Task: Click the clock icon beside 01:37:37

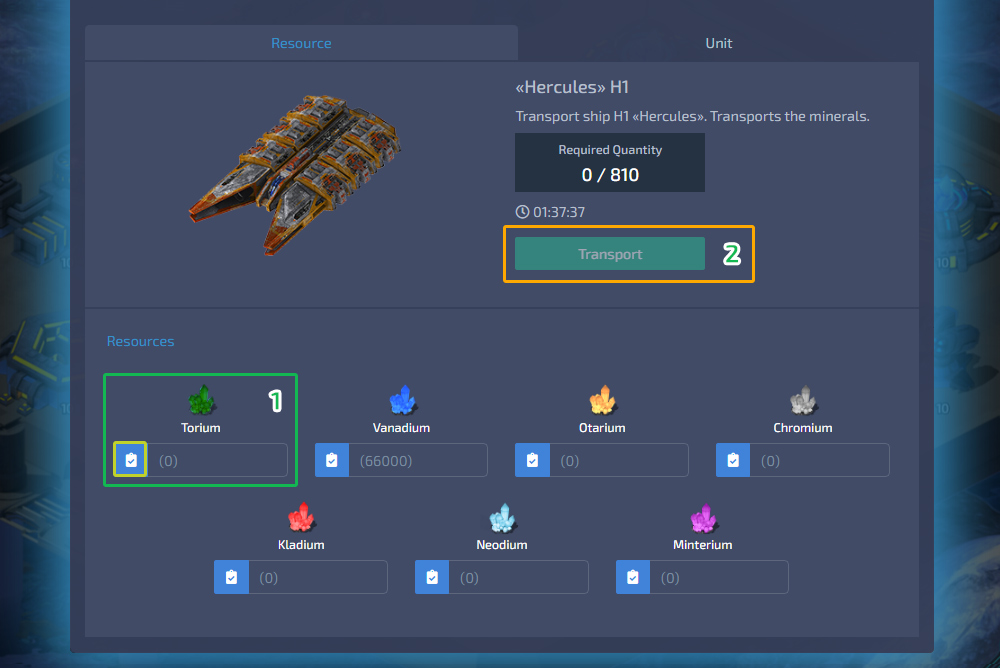Action: (x=522, y=212)
